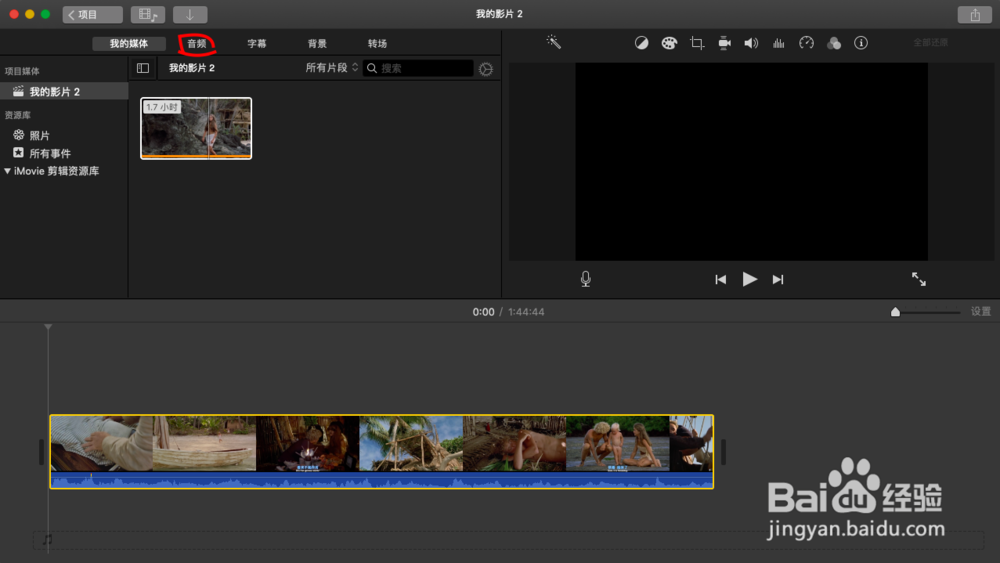This screenshot has width=1000, height=563.
Task: Open 所有片段 clip filter dropdown
Action: click(x=332, y=68)
